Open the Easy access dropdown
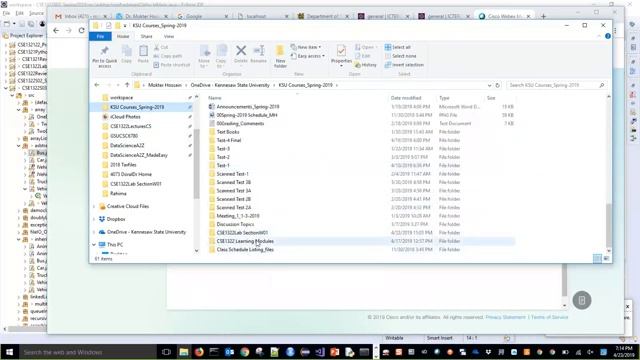 (x=308, y=56)
